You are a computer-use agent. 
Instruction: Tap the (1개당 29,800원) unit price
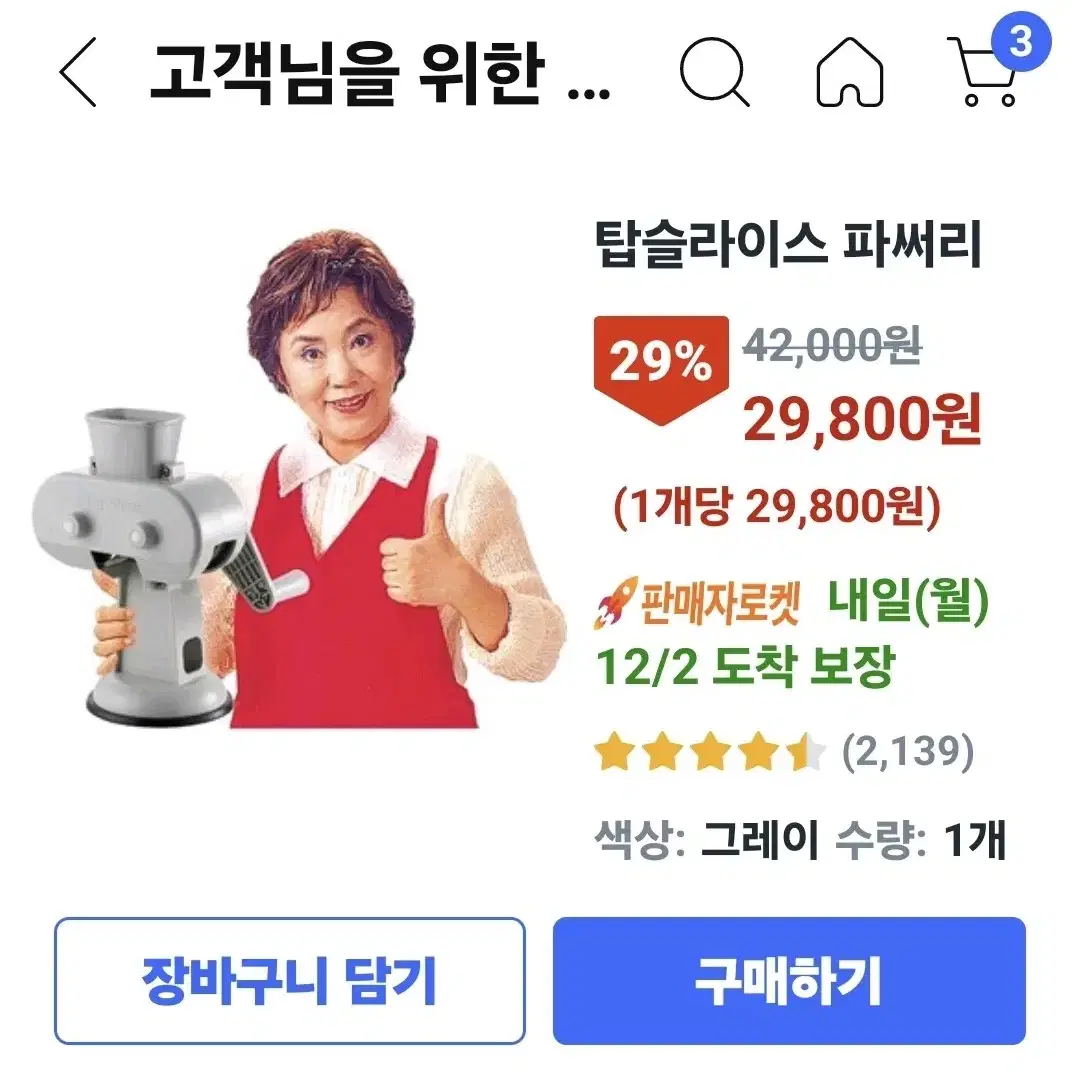pyautogui.click(x=777, y=508)
